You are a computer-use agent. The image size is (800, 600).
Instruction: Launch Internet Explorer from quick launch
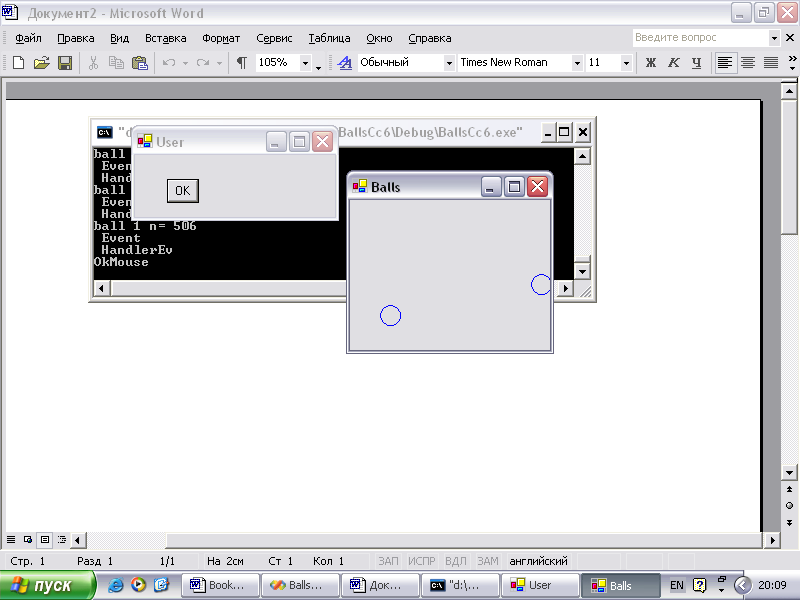116,585
